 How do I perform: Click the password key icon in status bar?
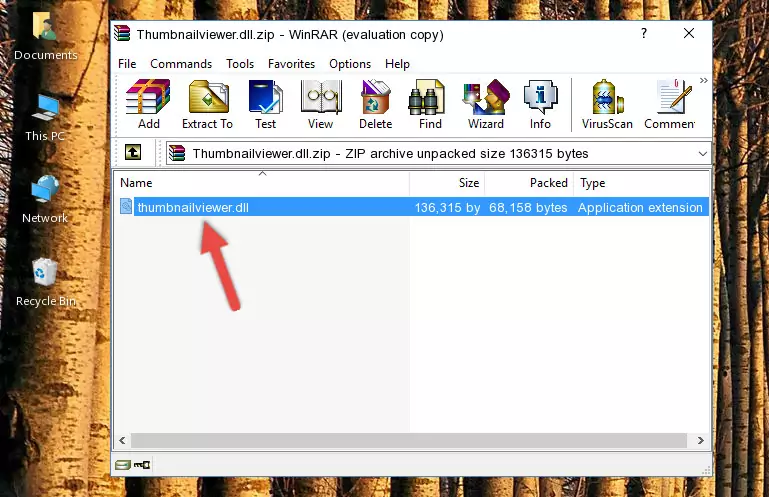coord(142,465)
